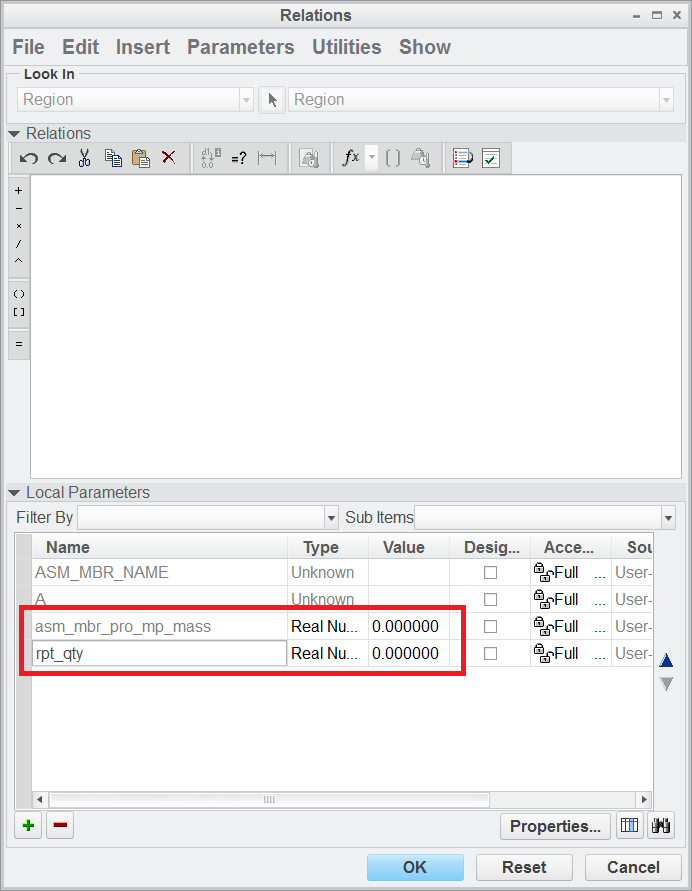692x891 pixels.
Task: Toggle dimension names and values icon
Action: pos(211,158)
